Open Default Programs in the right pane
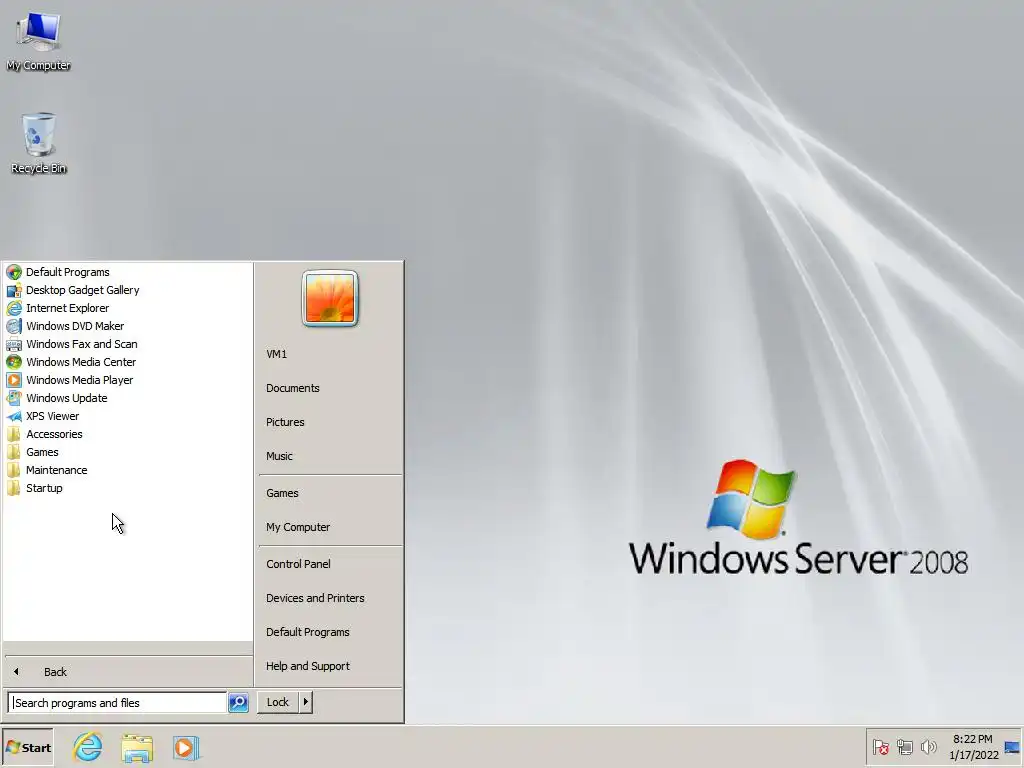This screenshot has width=1024, height=768. pos(308,632)
